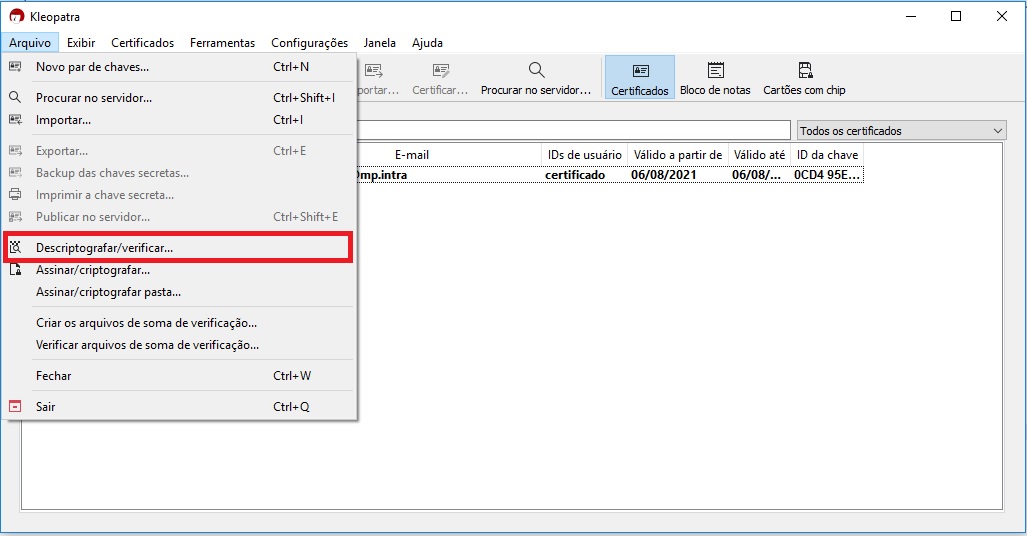This screenshot has width=1027, height=536.
Task: Select Sair to quit Kleopatra
Action: 179,407
